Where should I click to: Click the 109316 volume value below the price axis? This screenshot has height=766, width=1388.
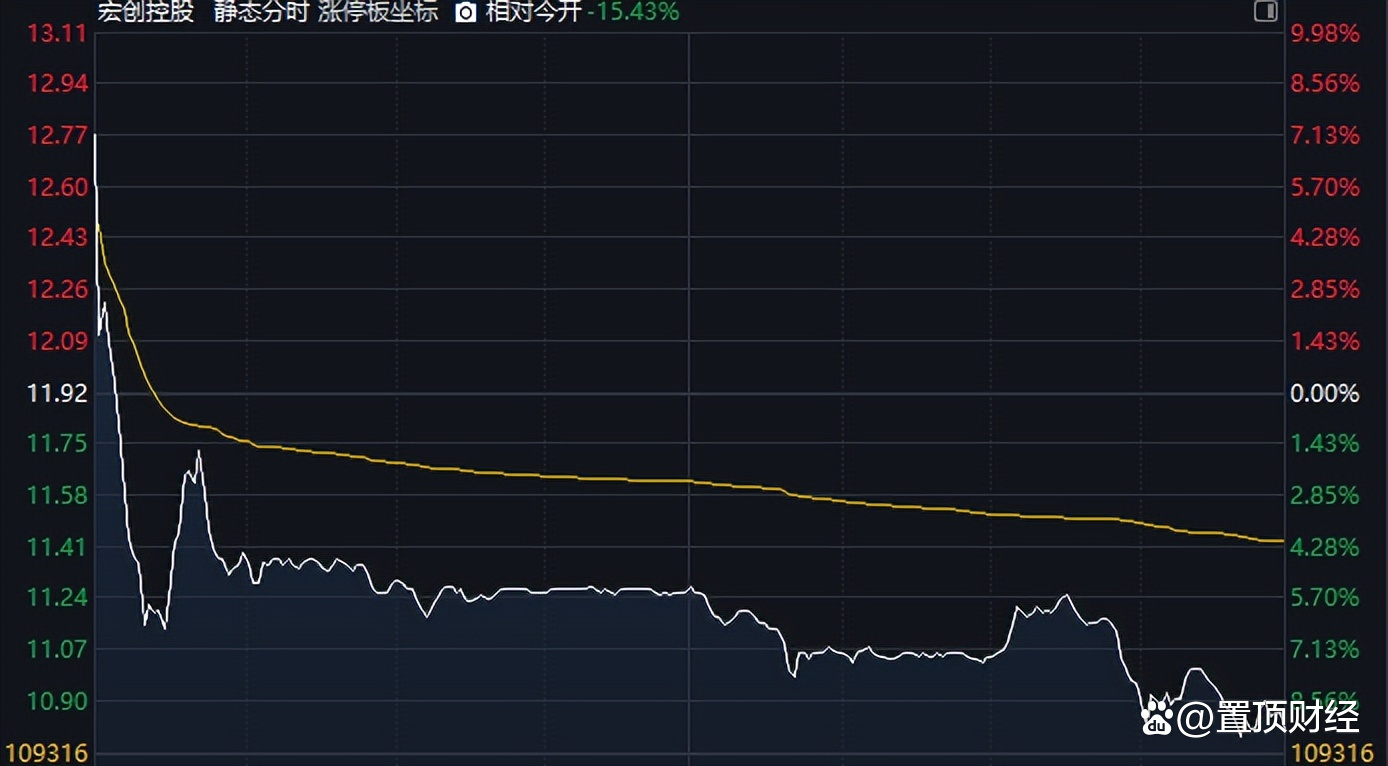tap(47, 752)
